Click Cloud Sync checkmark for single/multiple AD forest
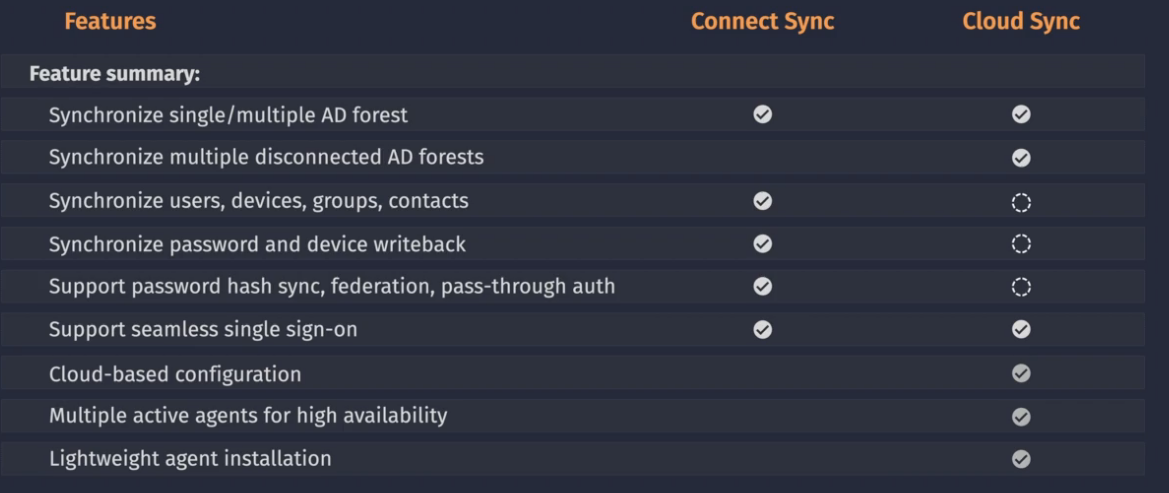This screenshot has width=1169, height=493. (x=1021, y=114)
